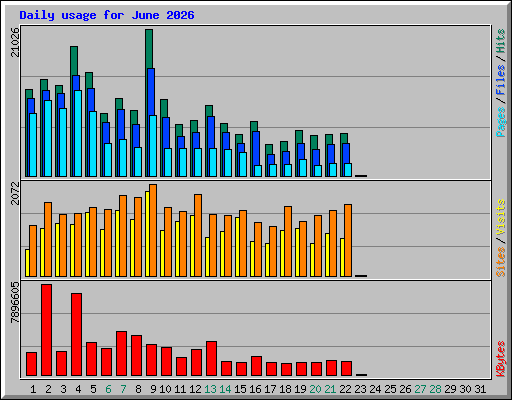
Task: Click day label 31 on the axis
Action: (480, 389)
